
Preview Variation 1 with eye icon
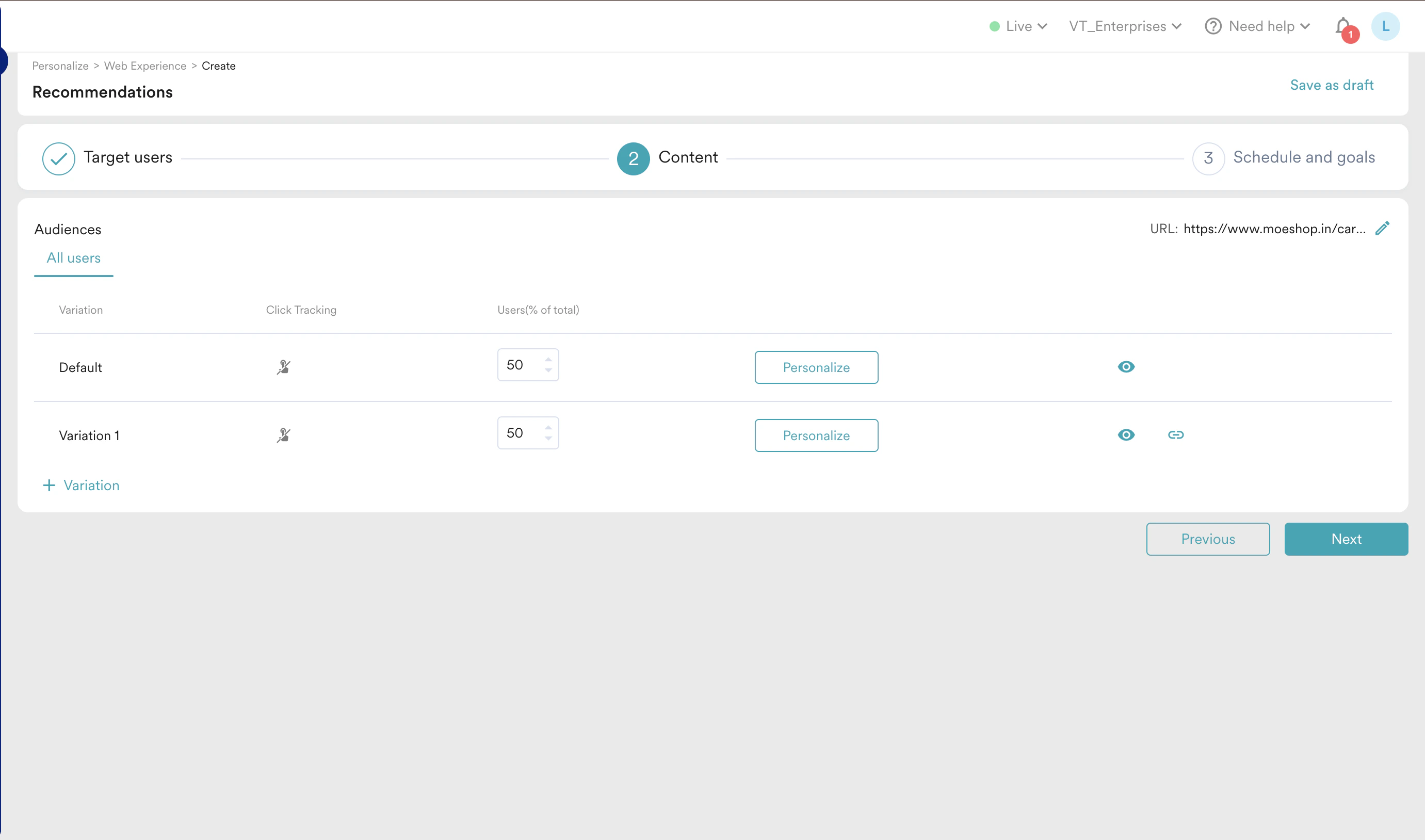pyautogui.click(x=1126, y=435)
